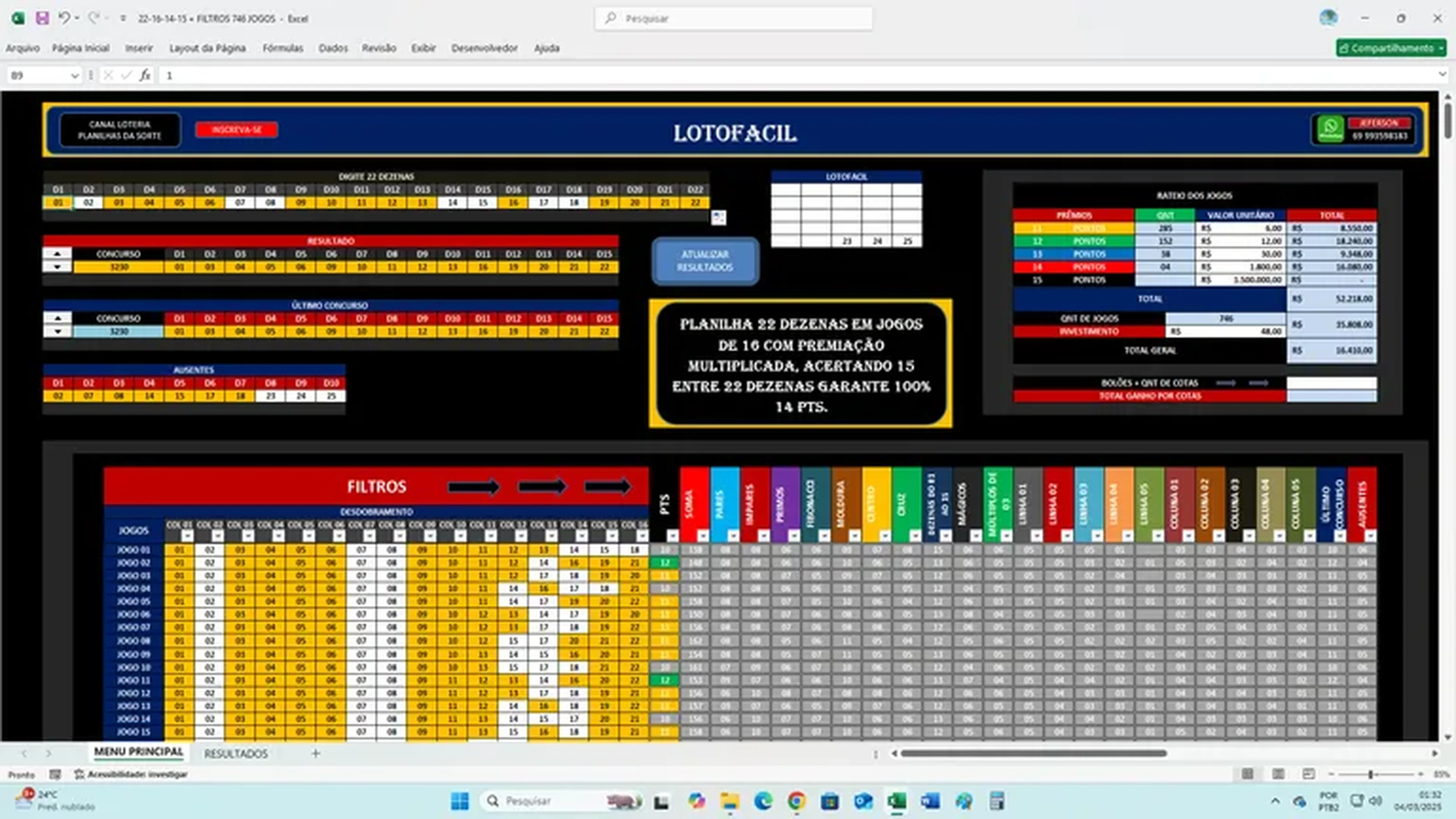Click the WhatsApp icon in the header
Image resolution: width=1456 pixels, height=819 pixels.
click(1330, 129)
